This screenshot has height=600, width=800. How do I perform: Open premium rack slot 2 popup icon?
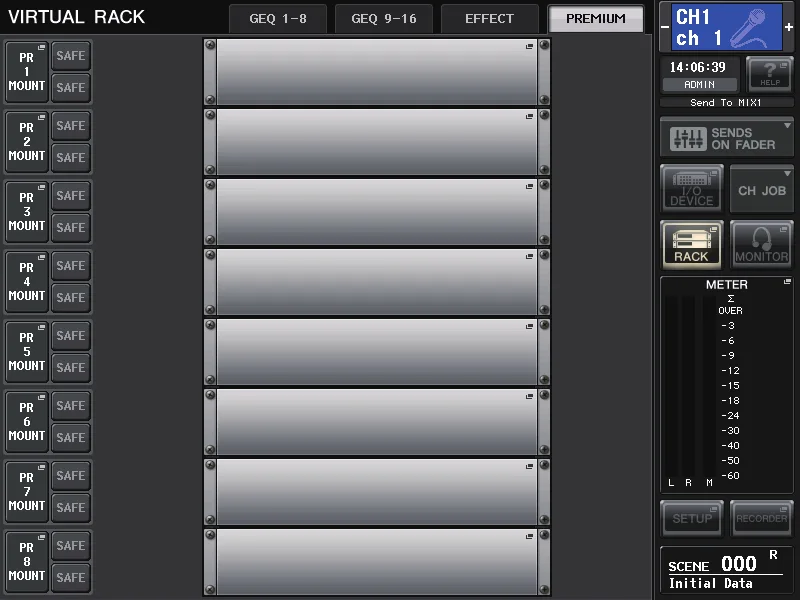[529, 116]
